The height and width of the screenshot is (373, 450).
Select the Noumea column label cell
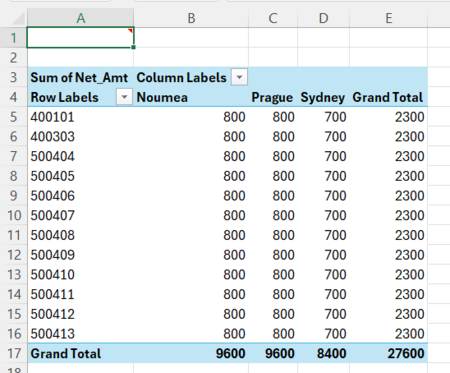coord(191,97)
